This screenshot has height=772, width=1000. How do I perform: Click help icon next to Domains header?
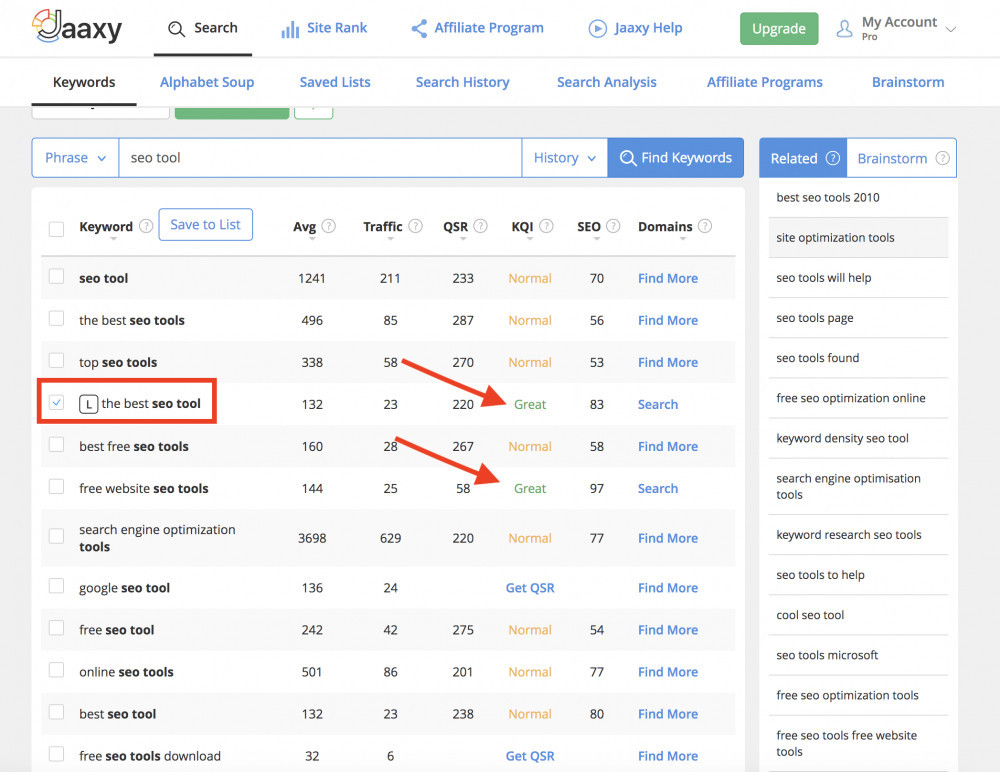coord(705,226)
